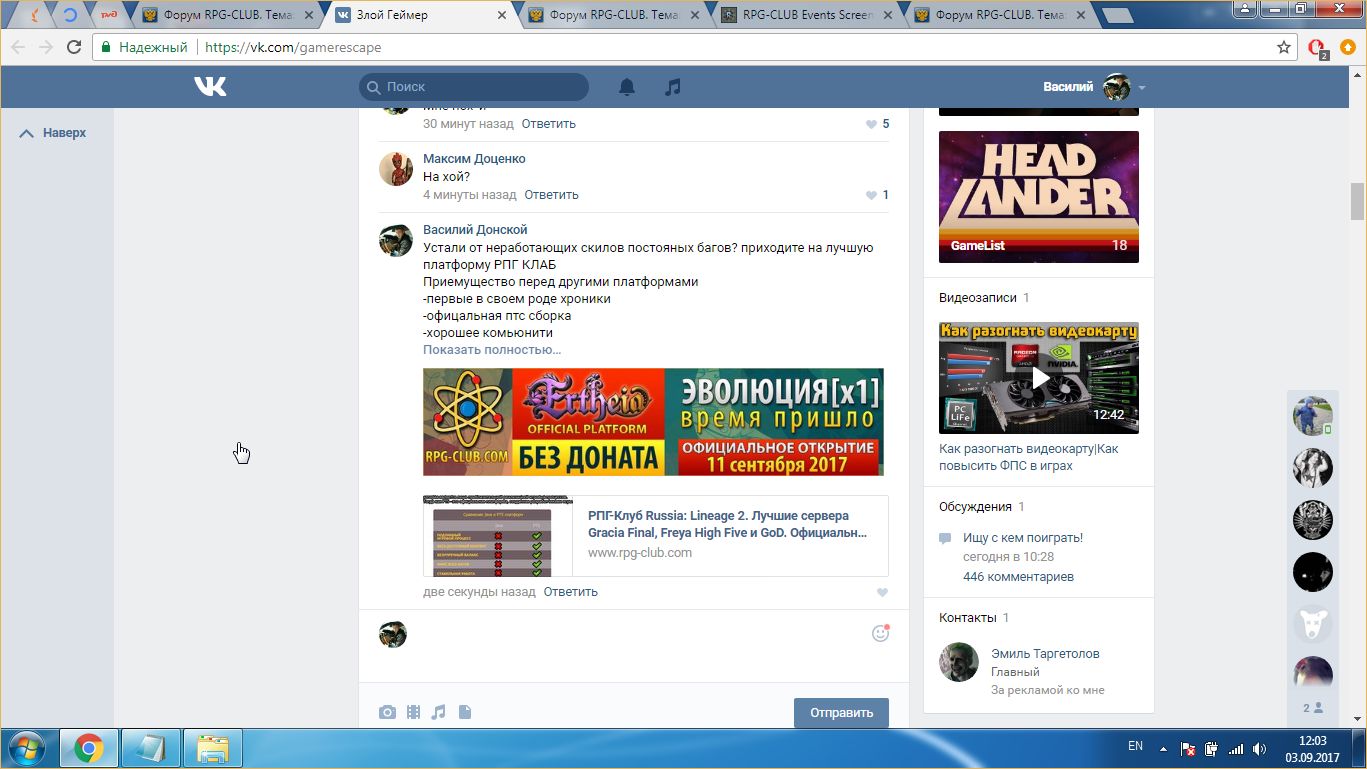The image size is (1367, 769).
Task: Open the emoji smiley picker
Action: click(x=880, y=633)
